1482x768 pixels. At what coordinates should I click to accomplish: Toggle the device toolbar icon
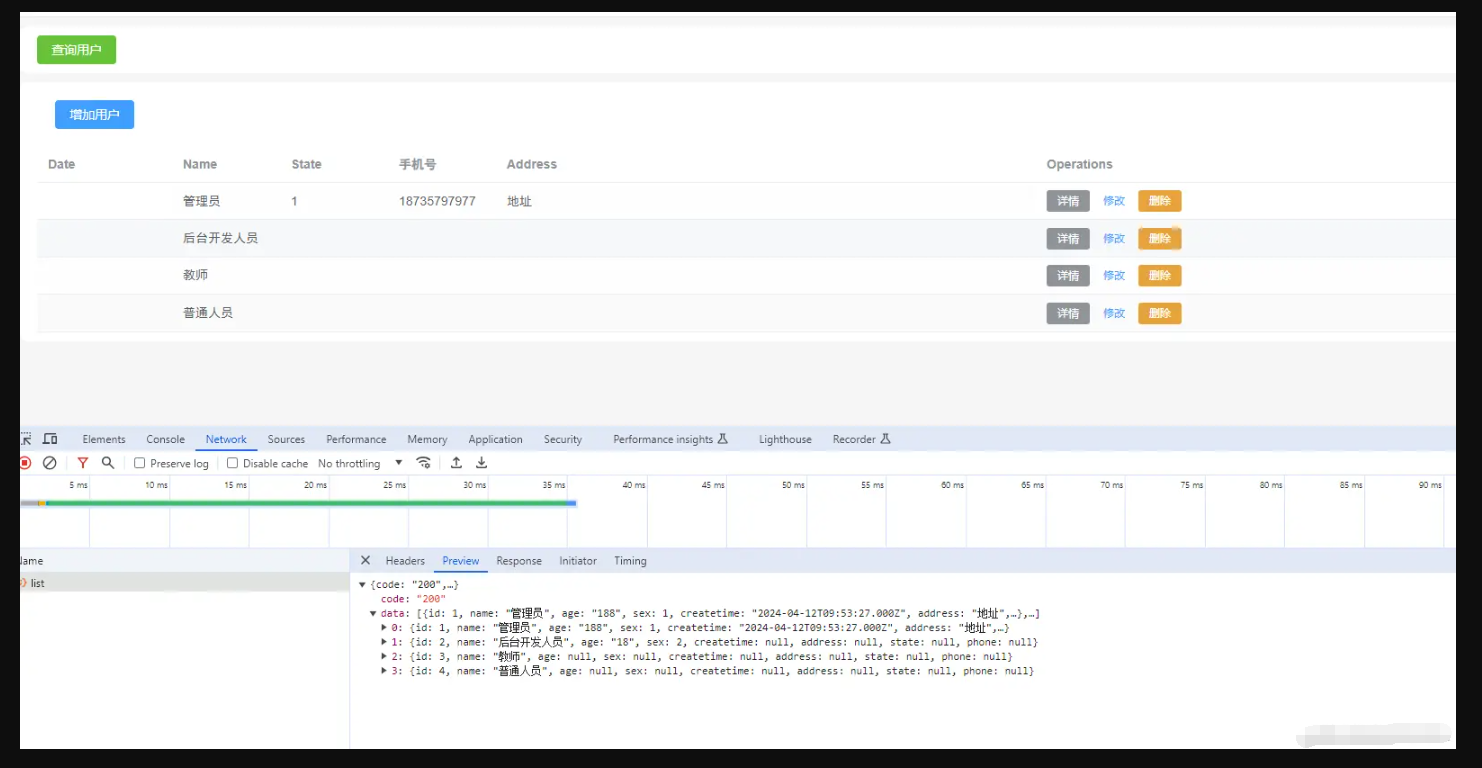(50, 439)
